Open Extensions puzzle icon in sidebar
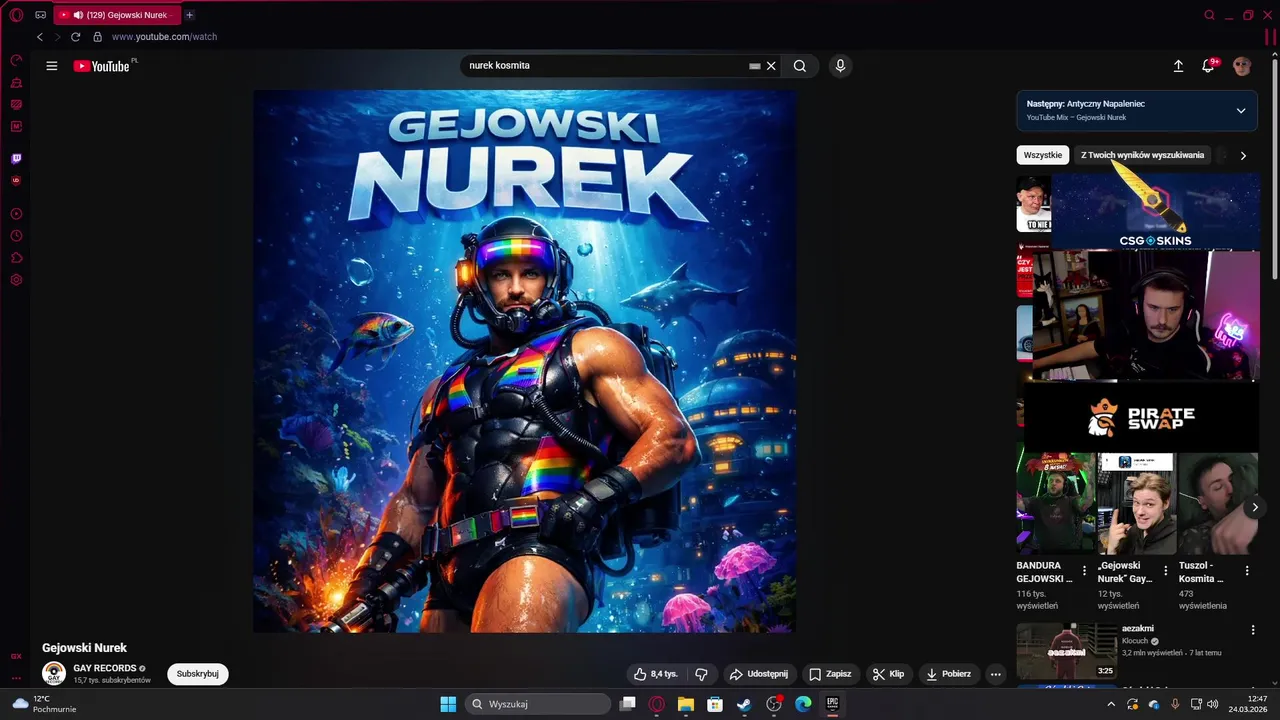1280x720 pixels. point(16,258)
